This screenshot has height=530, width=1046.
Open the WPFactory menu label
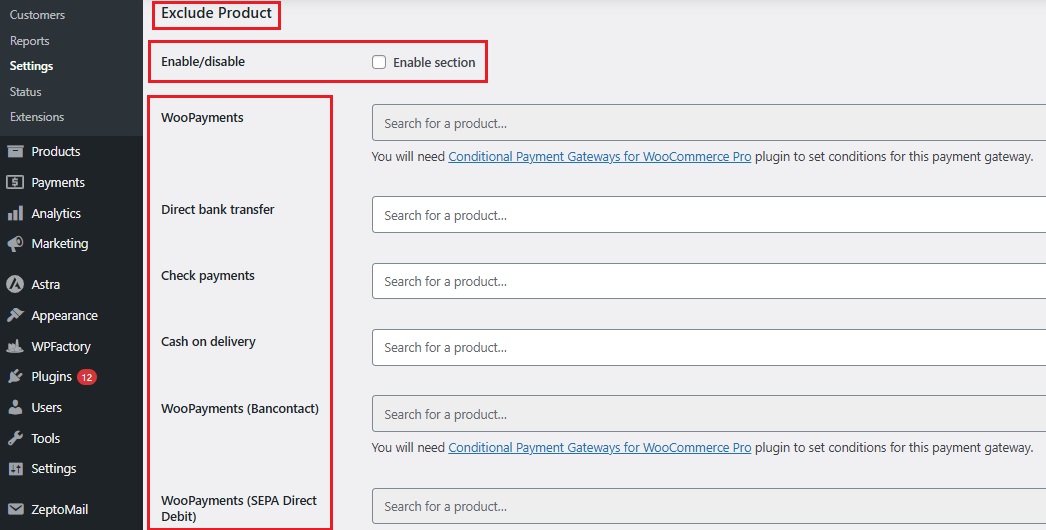click(61, 346)
